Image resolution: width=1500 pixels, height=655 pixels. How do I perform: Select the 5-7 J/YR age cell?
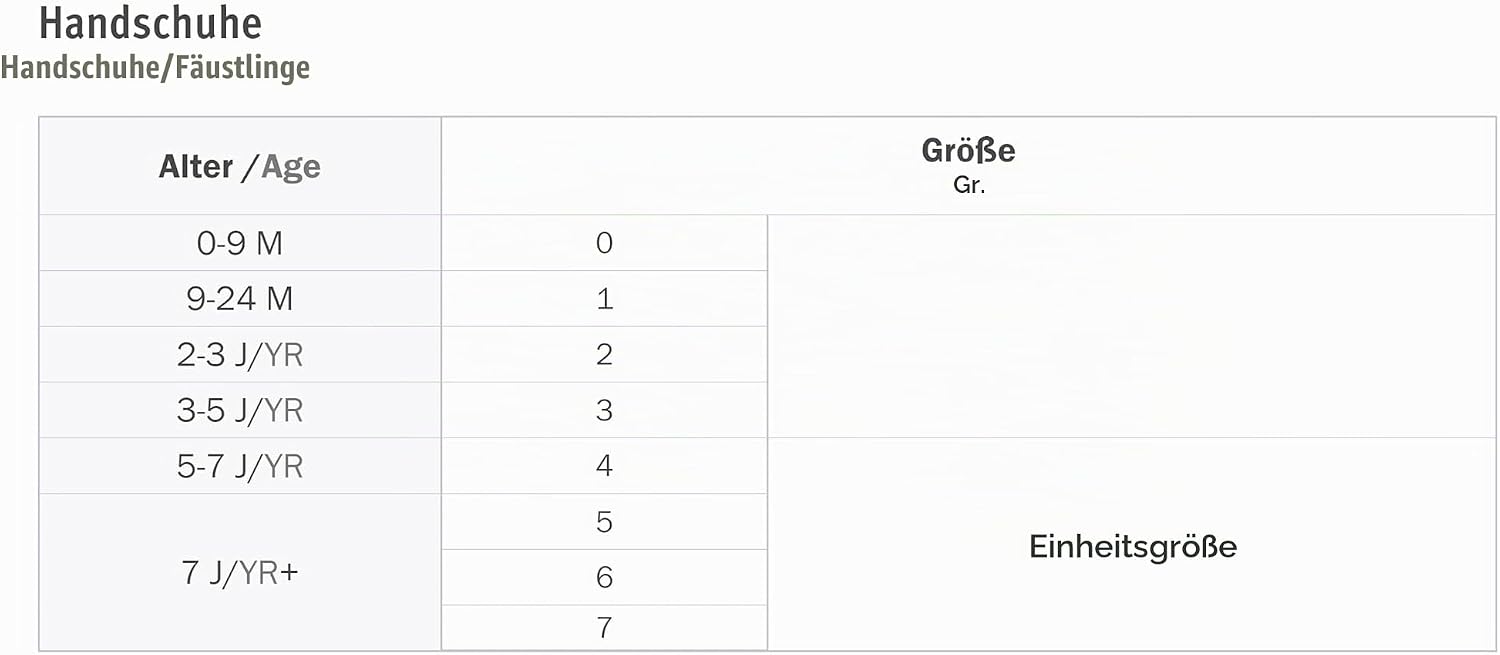[x=240, y=466]
